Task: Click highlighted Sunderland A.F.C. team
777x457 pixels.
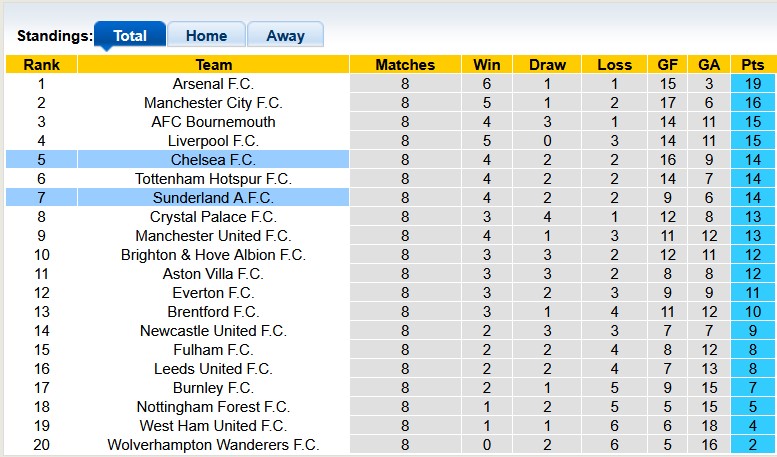Action: point(213,198)
